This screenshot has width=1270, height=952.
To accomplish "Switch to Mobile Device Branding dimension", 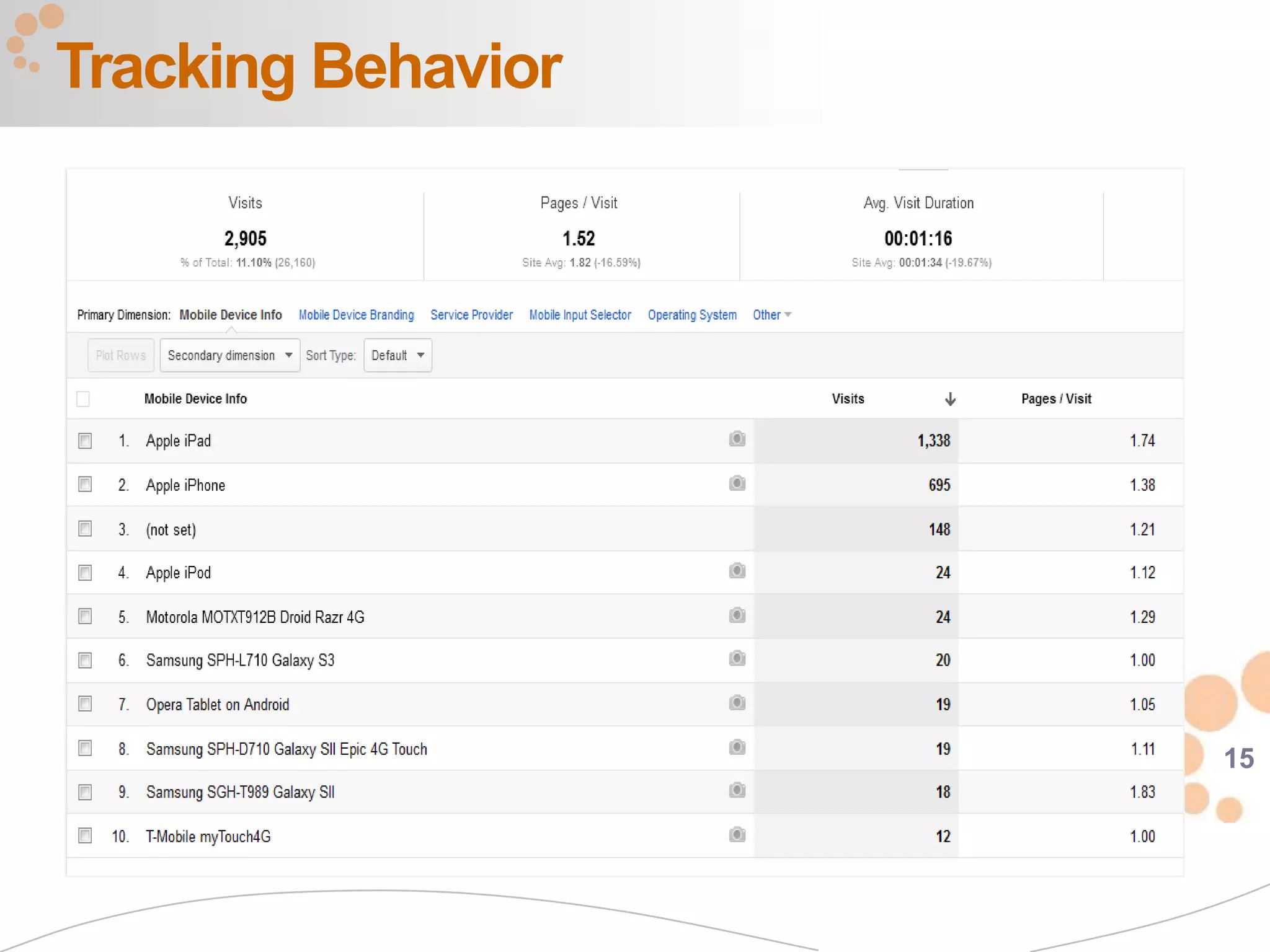I will pyautogui.click(x=357, y=315).
